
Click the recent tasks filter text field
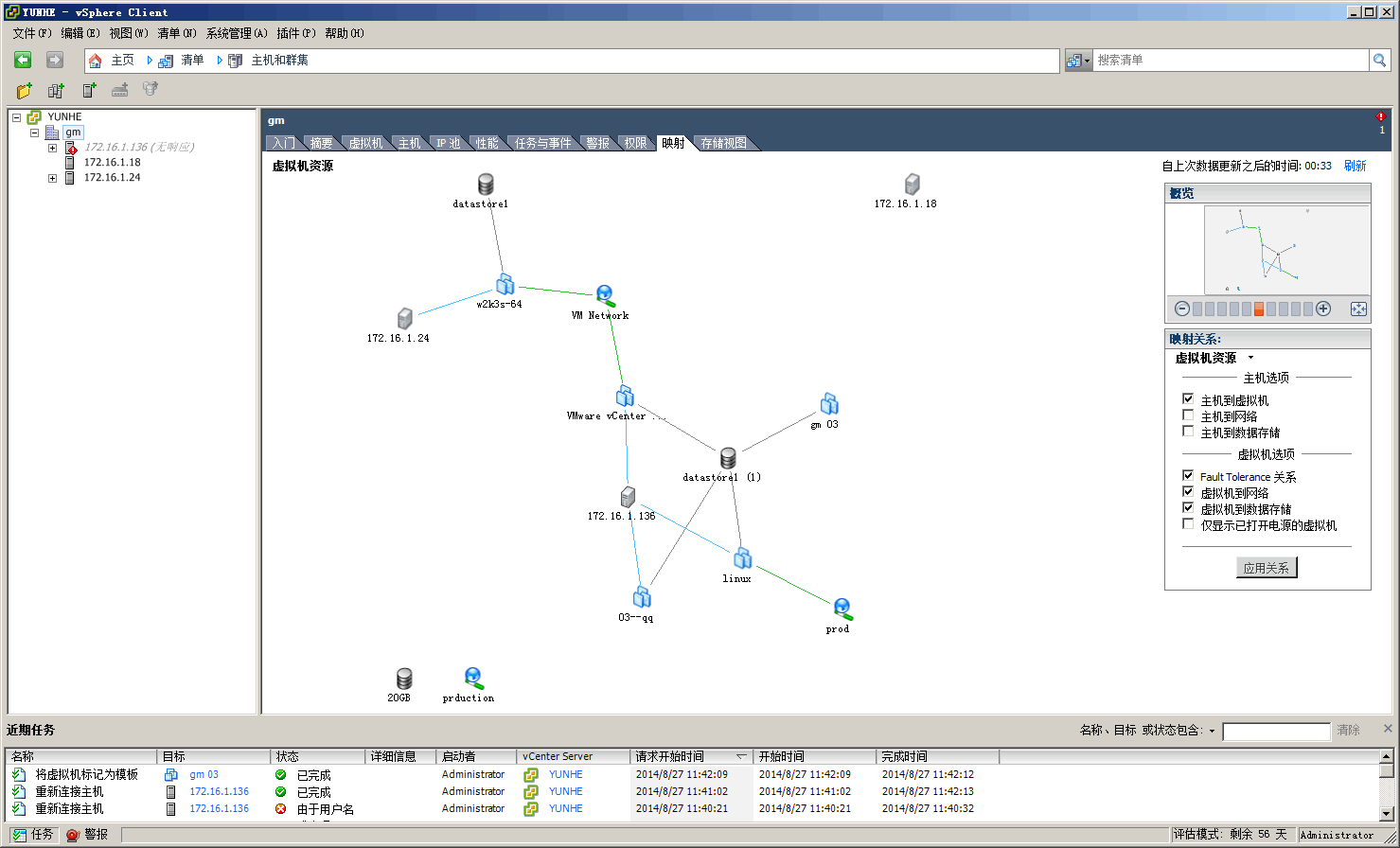click(x=1276, y=731)
